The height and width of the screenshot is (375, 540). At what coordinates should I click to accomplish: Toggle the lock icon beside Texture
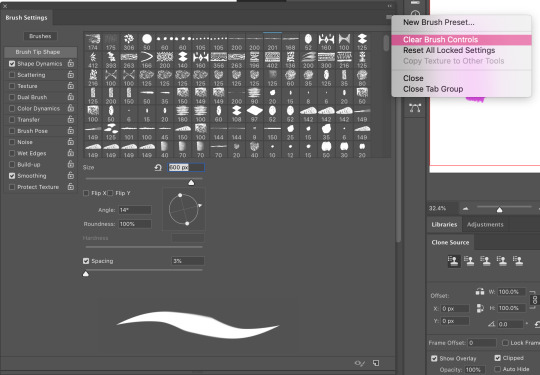tap(71, 85)
